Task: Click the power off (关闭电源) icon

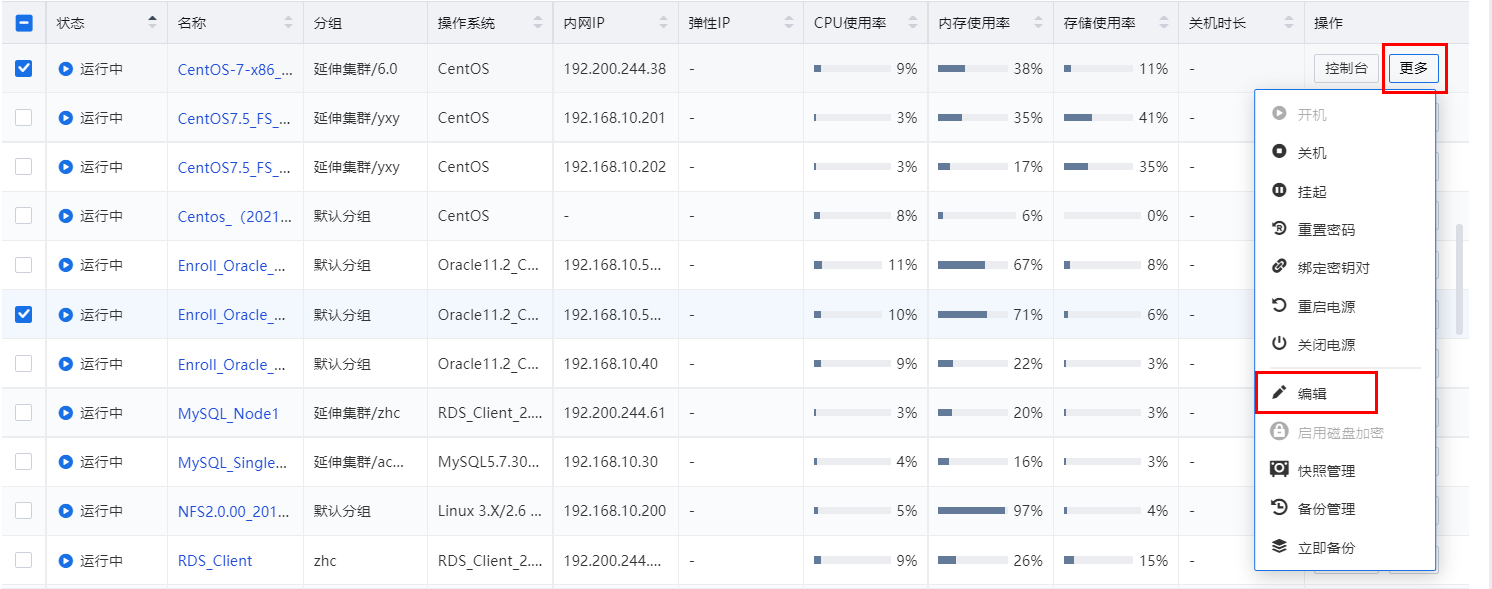Action: tap(1278, 344)
